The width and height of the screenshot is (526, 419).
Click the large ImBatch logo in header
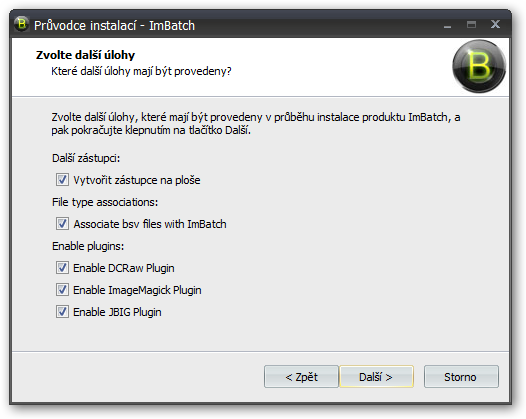click(479, 66)
